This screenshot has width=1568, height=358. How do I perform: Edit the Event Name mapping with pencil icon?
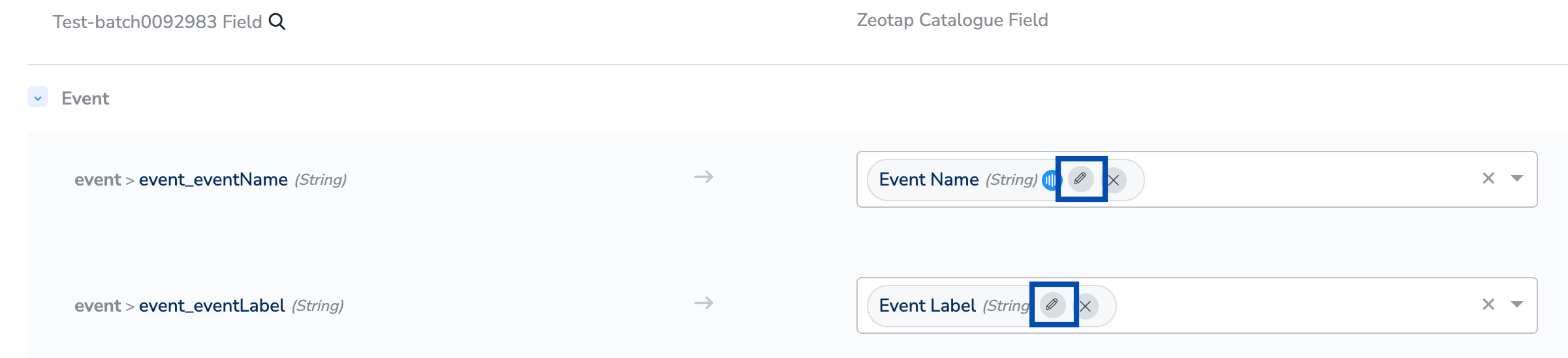coord(1080,179)
